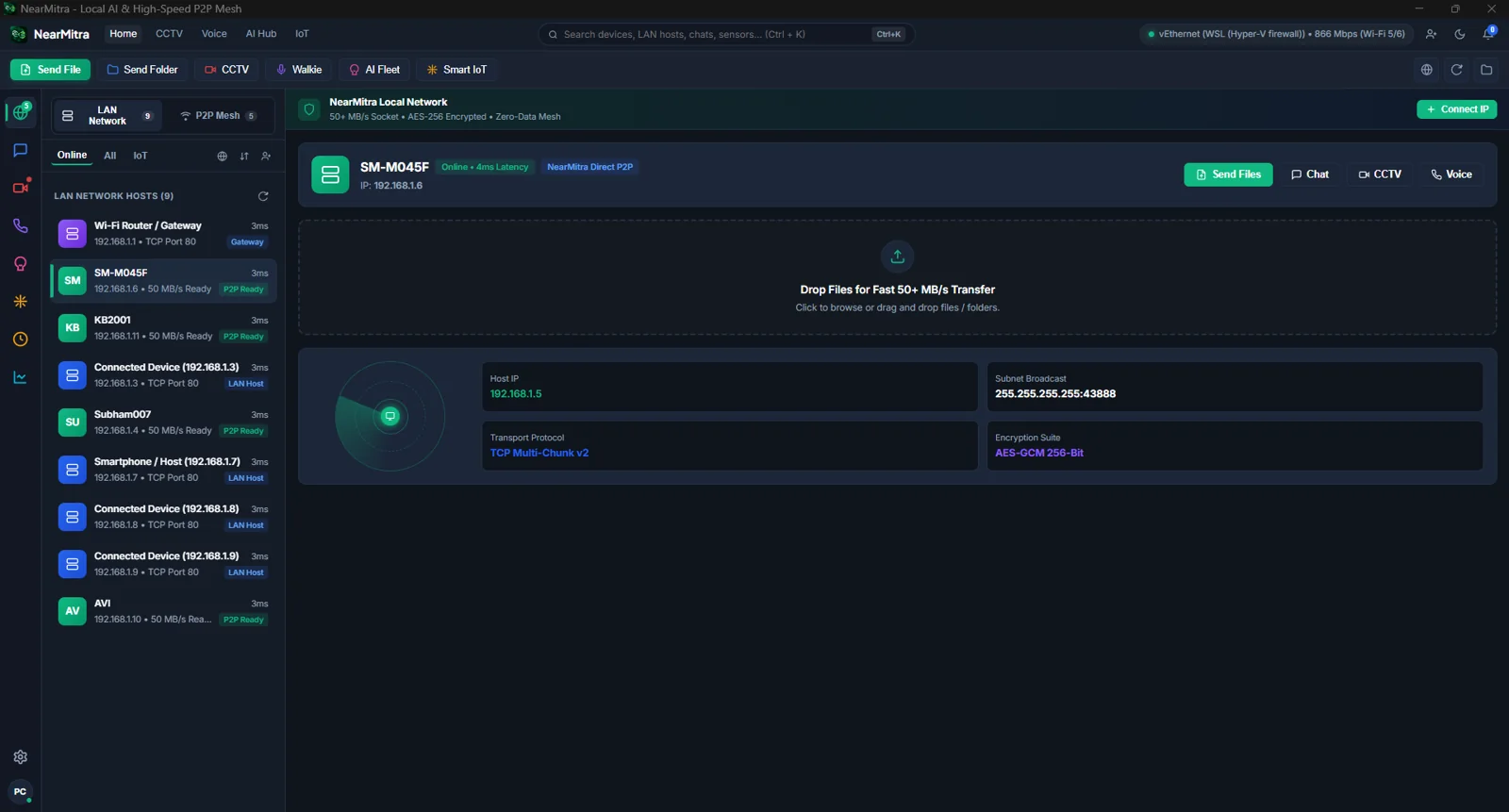Click the notification bell icon
This screenshot has height=812, width=1509.
(x=1488, y=34)
